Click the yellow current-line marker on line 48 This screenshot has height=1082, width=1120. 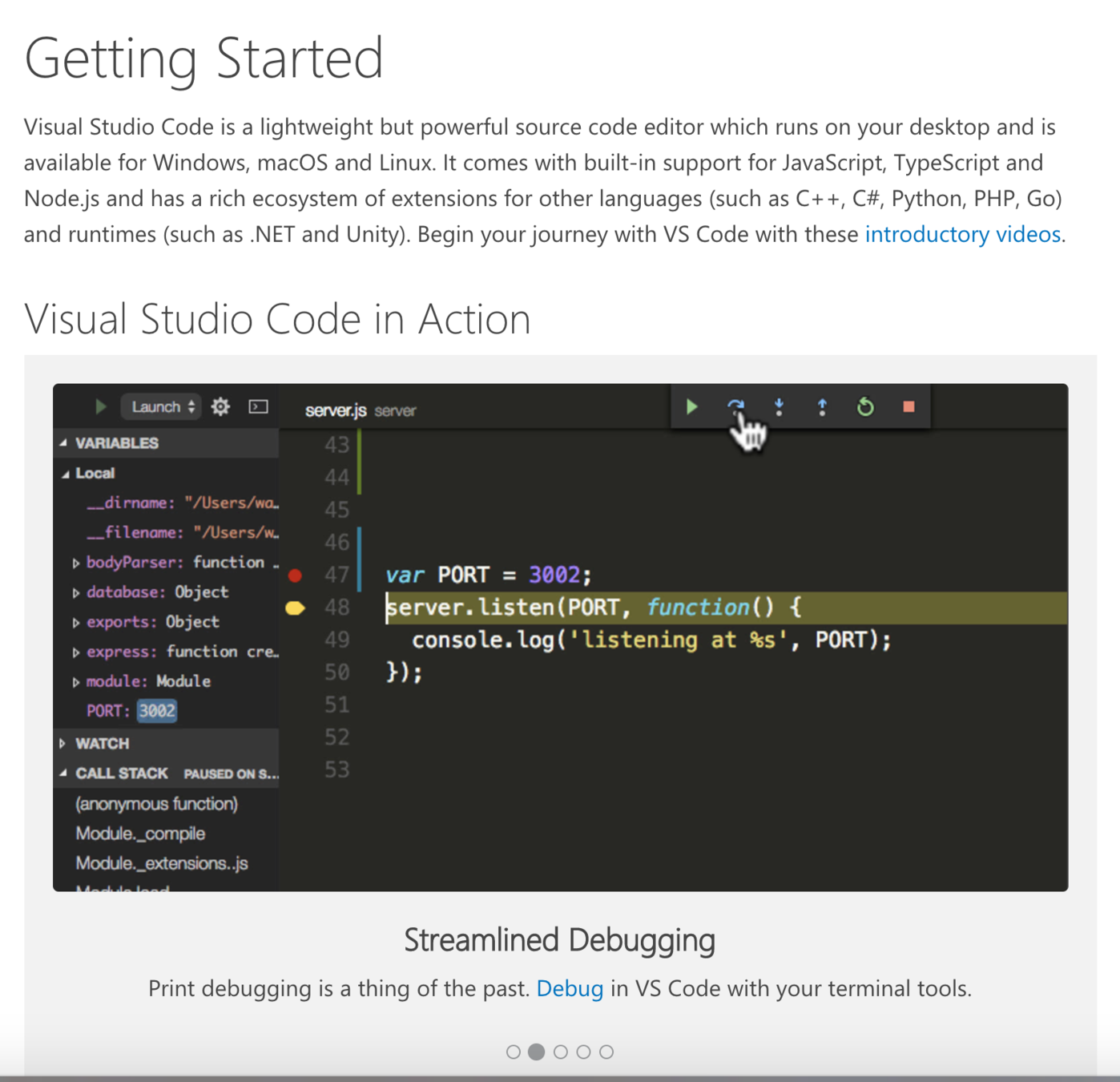click(295, 608)
